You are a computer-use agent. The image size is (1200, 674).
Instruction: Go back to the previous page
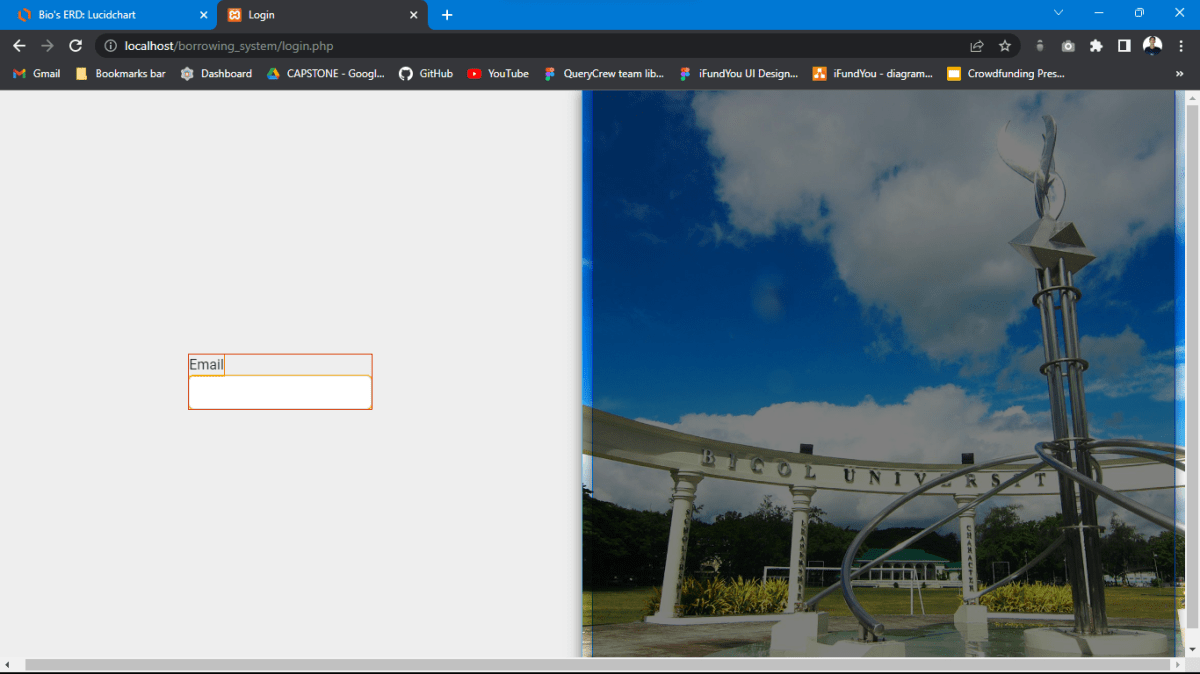(x=19, y=46)
